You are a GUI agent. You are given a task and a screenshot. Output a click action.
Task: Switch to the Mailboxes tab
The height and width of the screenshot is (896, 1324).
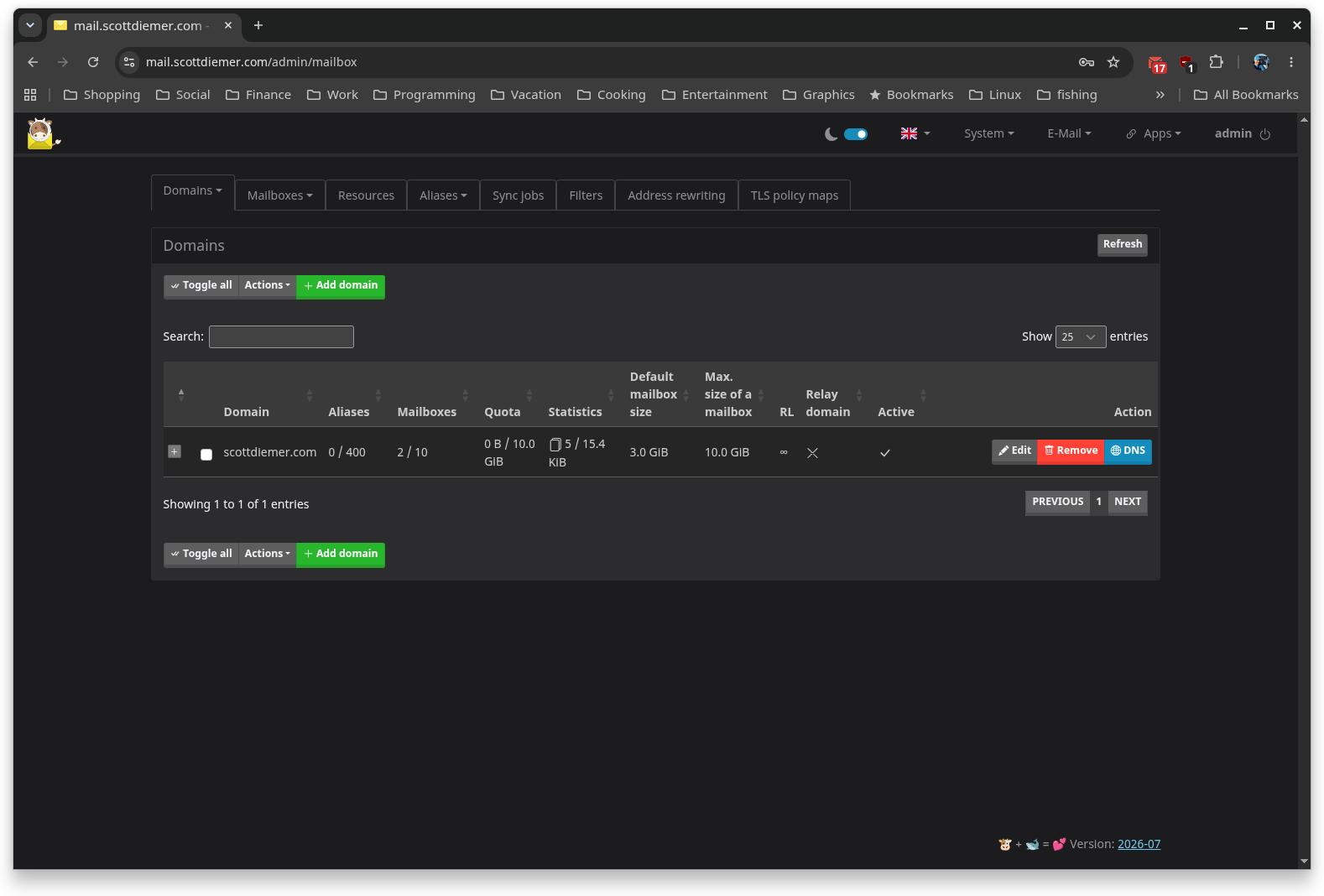point(279,195)
